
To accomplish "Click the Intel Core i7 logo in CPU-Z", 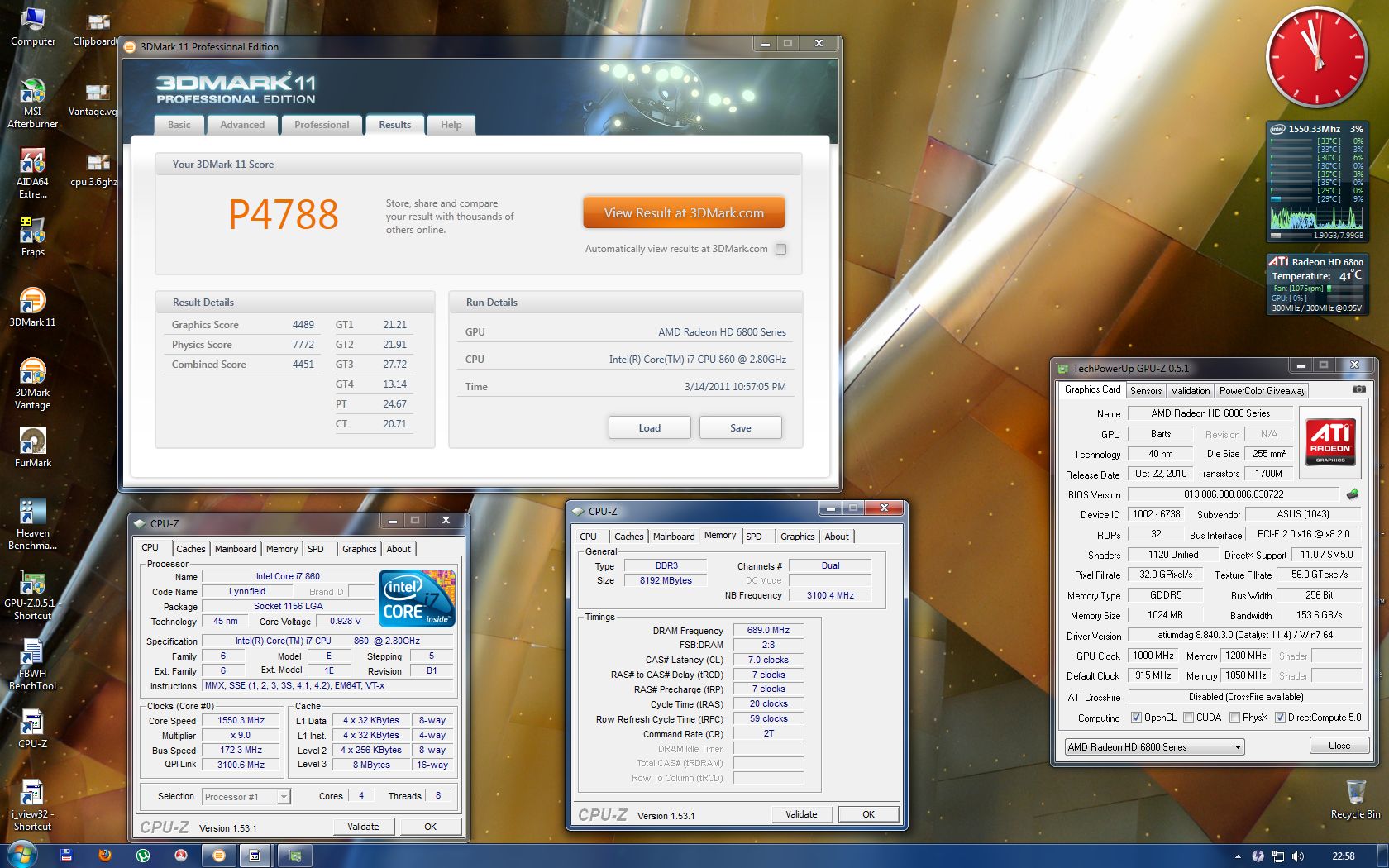I will tap(417, 597).
